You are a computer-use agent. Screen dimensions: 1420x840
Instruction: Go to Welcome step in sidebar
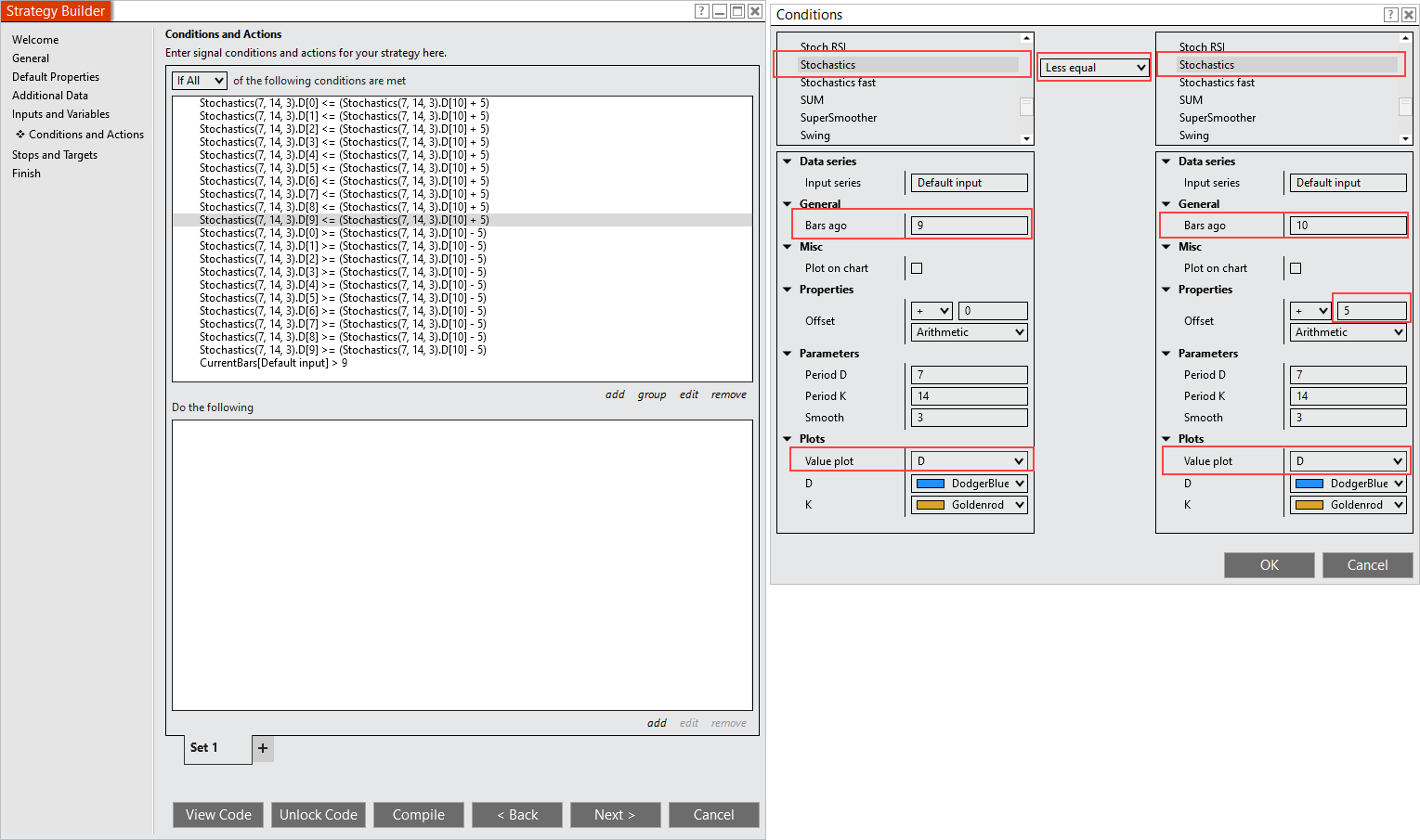(x=35, y=40)
